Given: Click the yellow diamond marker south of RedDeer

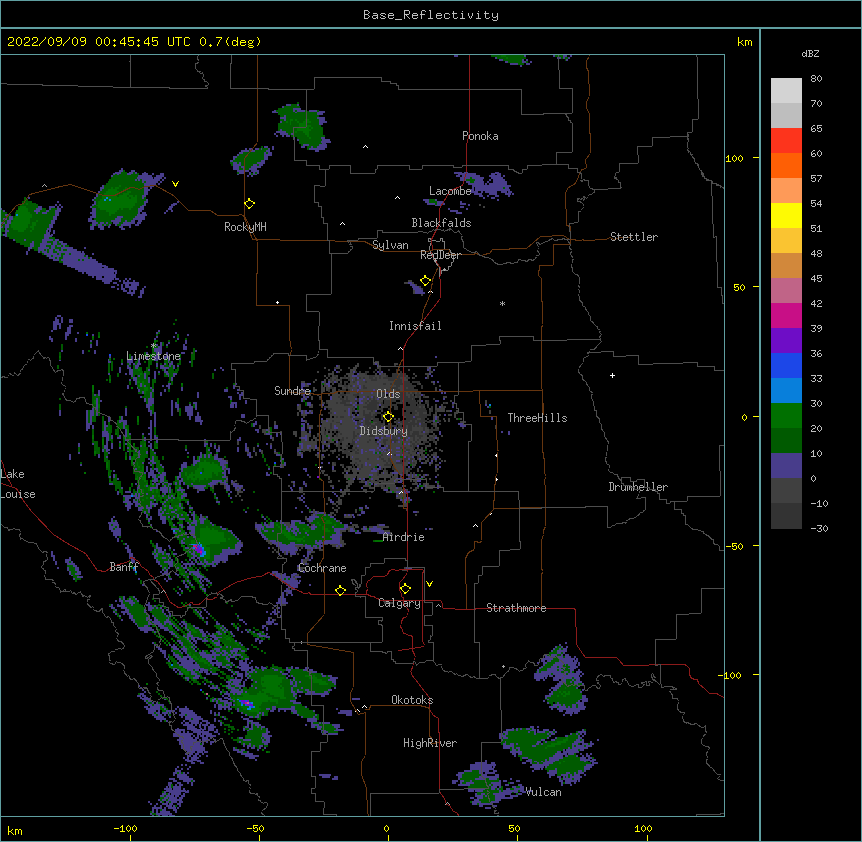Looking at the screenshot, I should pyautogui.click(x=425, y=281).
